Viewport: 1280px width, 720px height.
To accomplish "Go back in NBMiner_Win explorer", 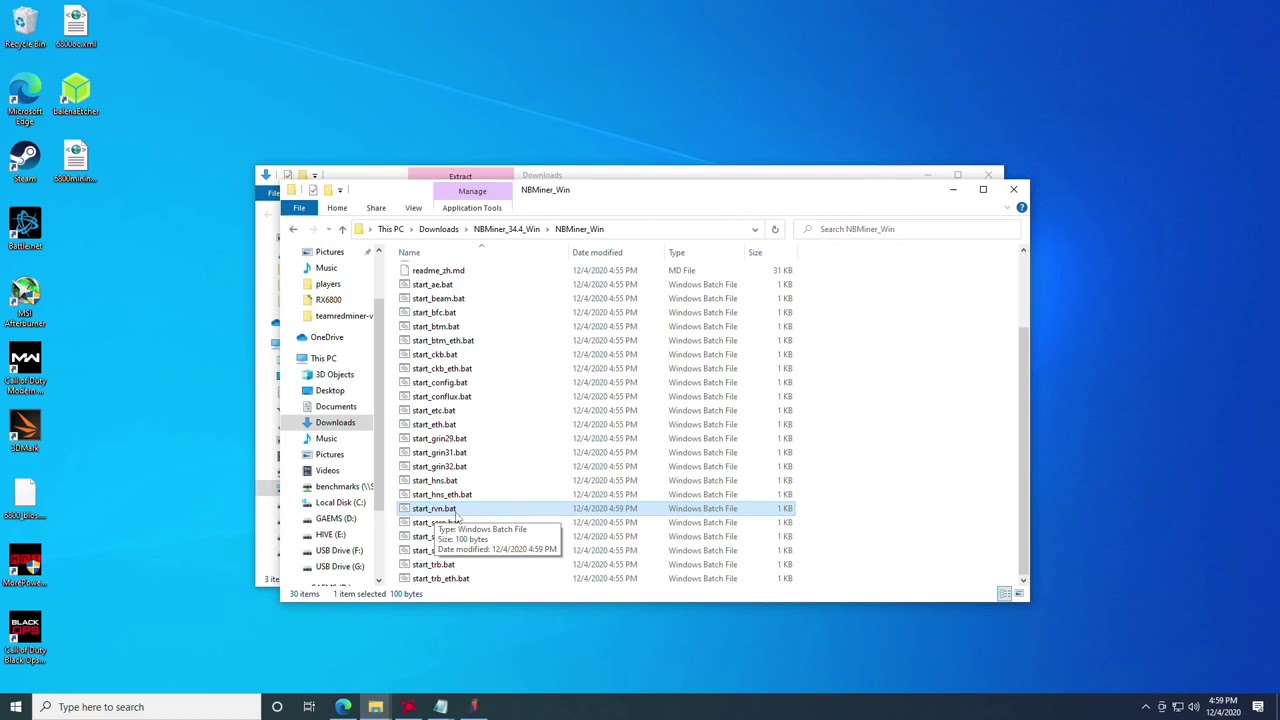I will [293, 229].
